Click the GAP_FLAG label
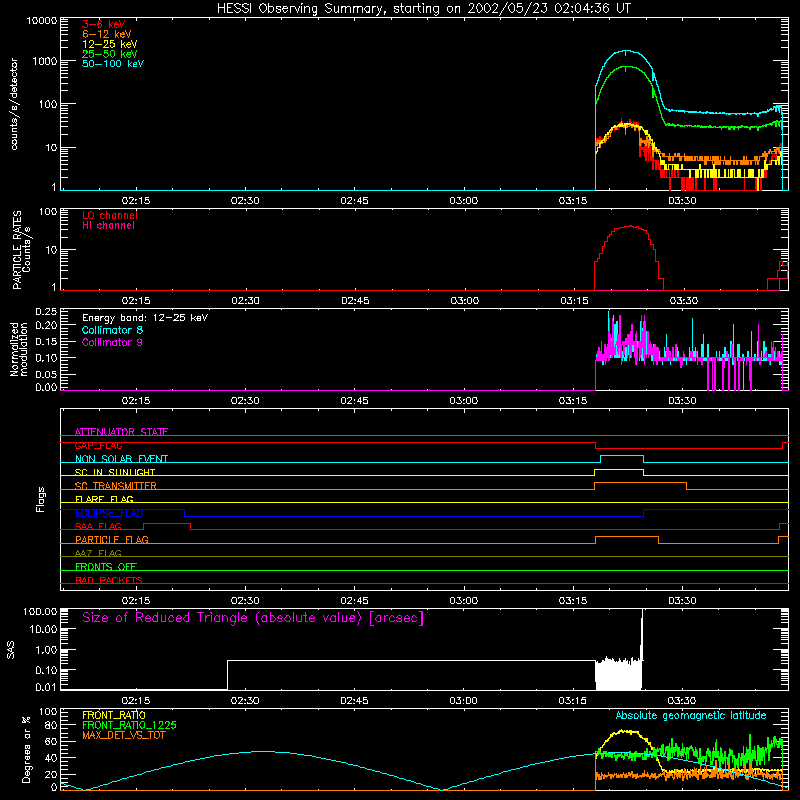Screen dimensions: 800x800 (98, 445)
